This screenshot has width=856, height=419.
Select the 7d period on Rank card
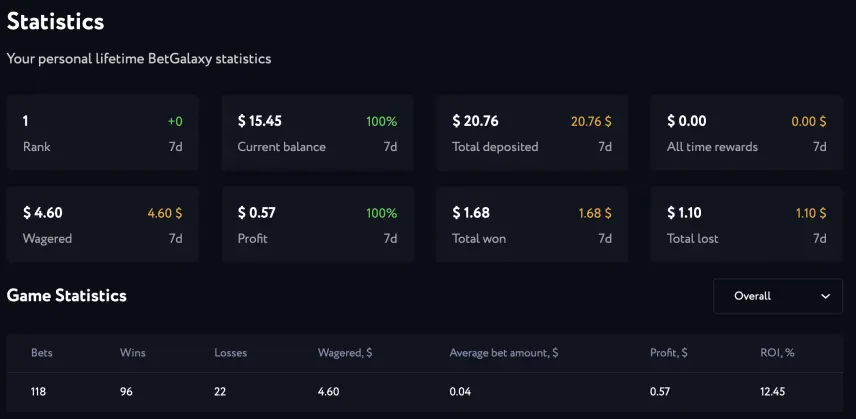175,147
